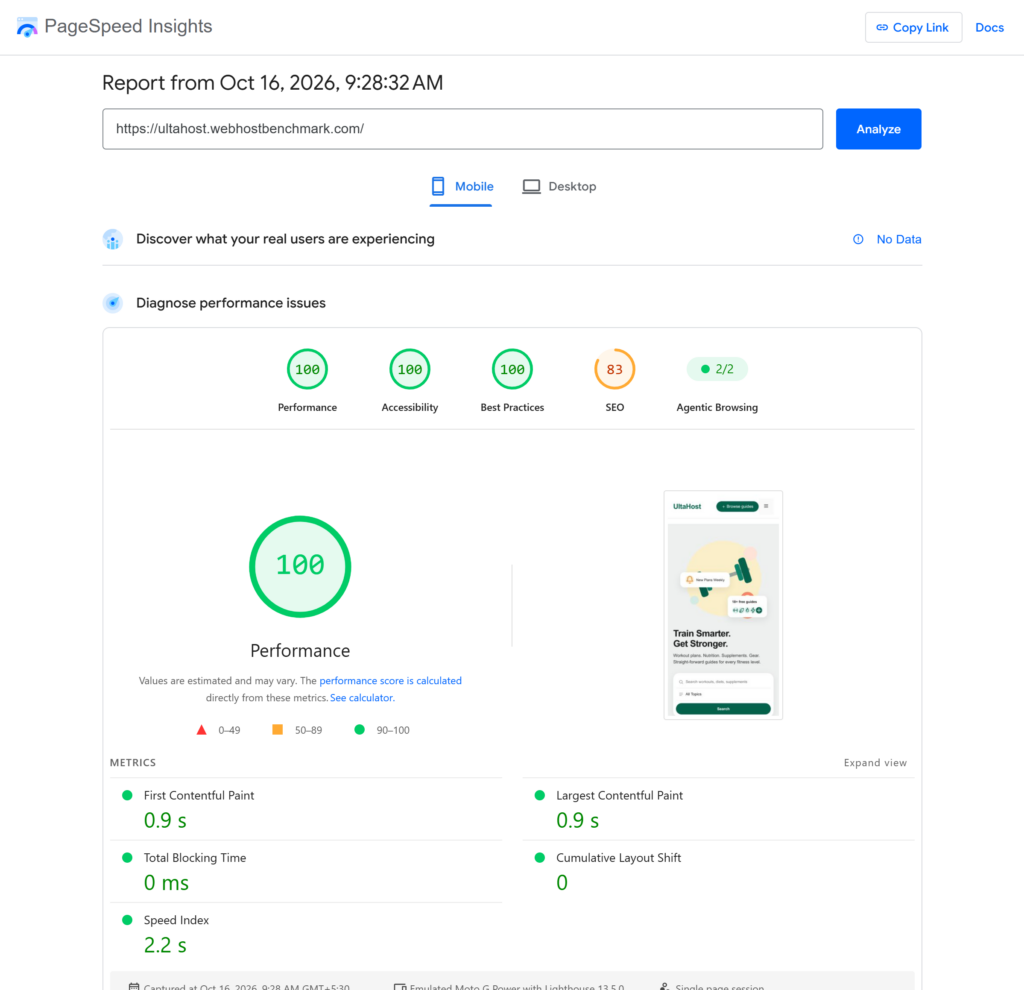Open the No Data link
1024x990 pixels.
click(x=899, y=239)
